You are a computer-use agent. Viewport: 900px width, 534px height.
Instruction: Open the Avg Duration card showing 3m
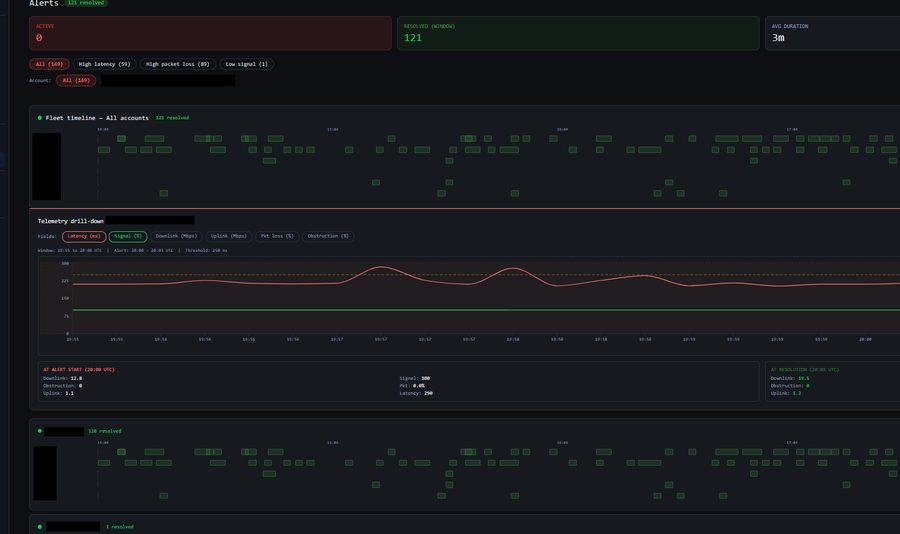click(x=832, y=33)
